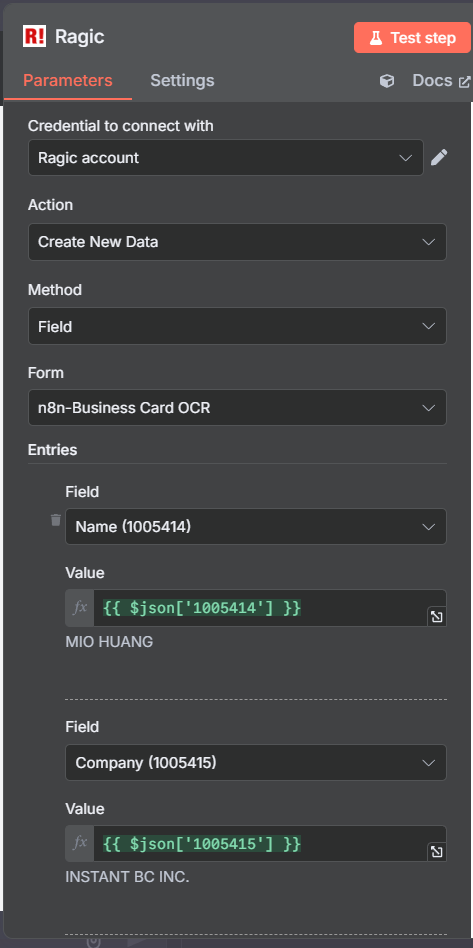Click the fx icon of Name value
Viewport: 473px width, 948px height.
(x=80, y=608)
